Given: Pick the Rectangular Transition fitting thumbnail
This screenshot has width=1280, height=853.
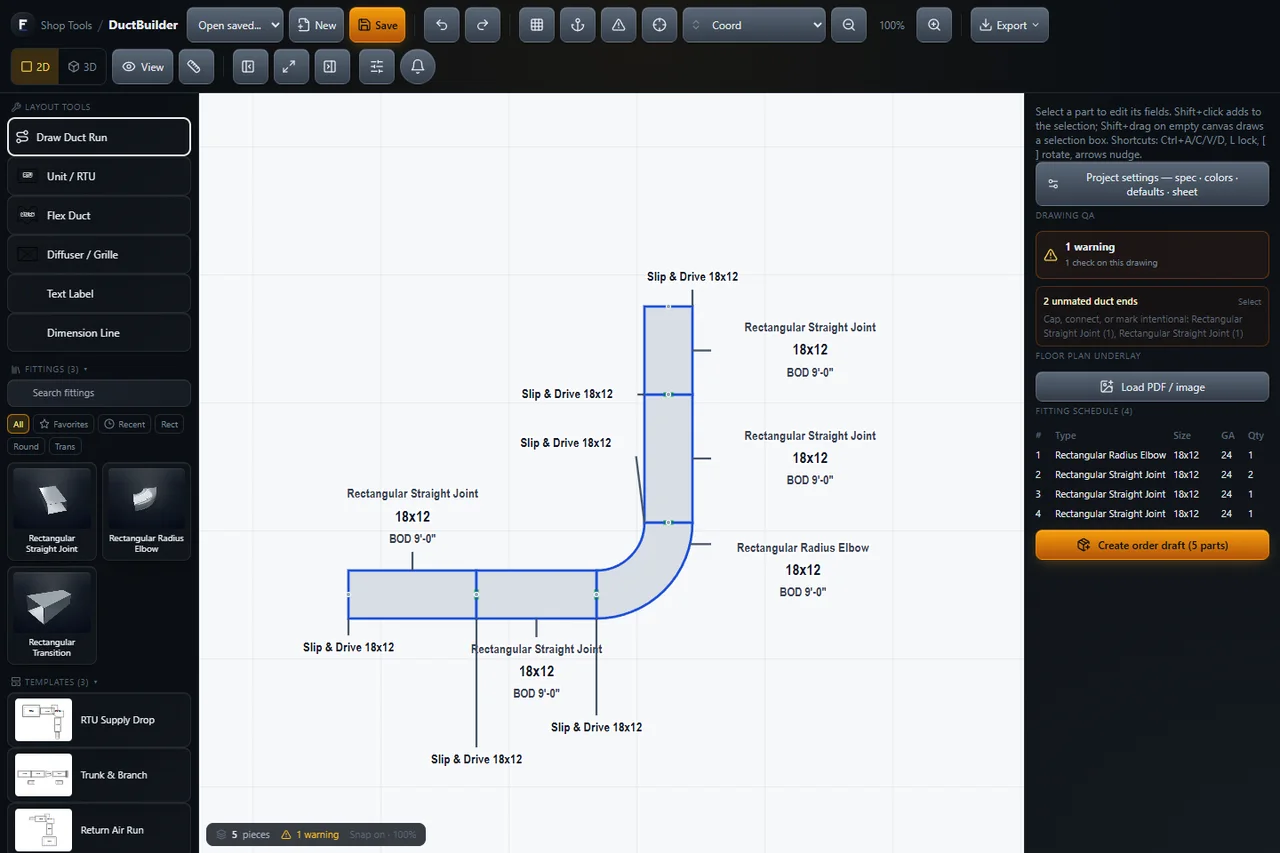Looking at the screenshot, I should pyautogui.click(x=52, y=615).
